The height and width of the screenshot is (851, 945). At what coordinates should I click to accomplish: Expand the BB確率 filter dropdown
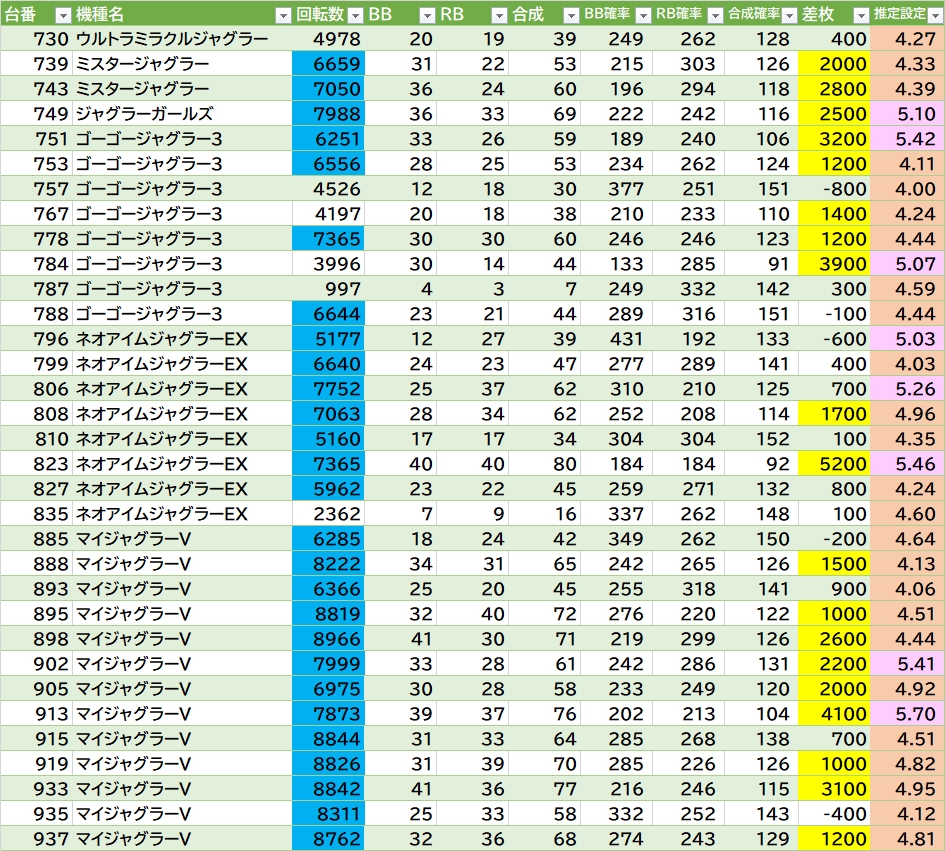(x=642, y=15)
